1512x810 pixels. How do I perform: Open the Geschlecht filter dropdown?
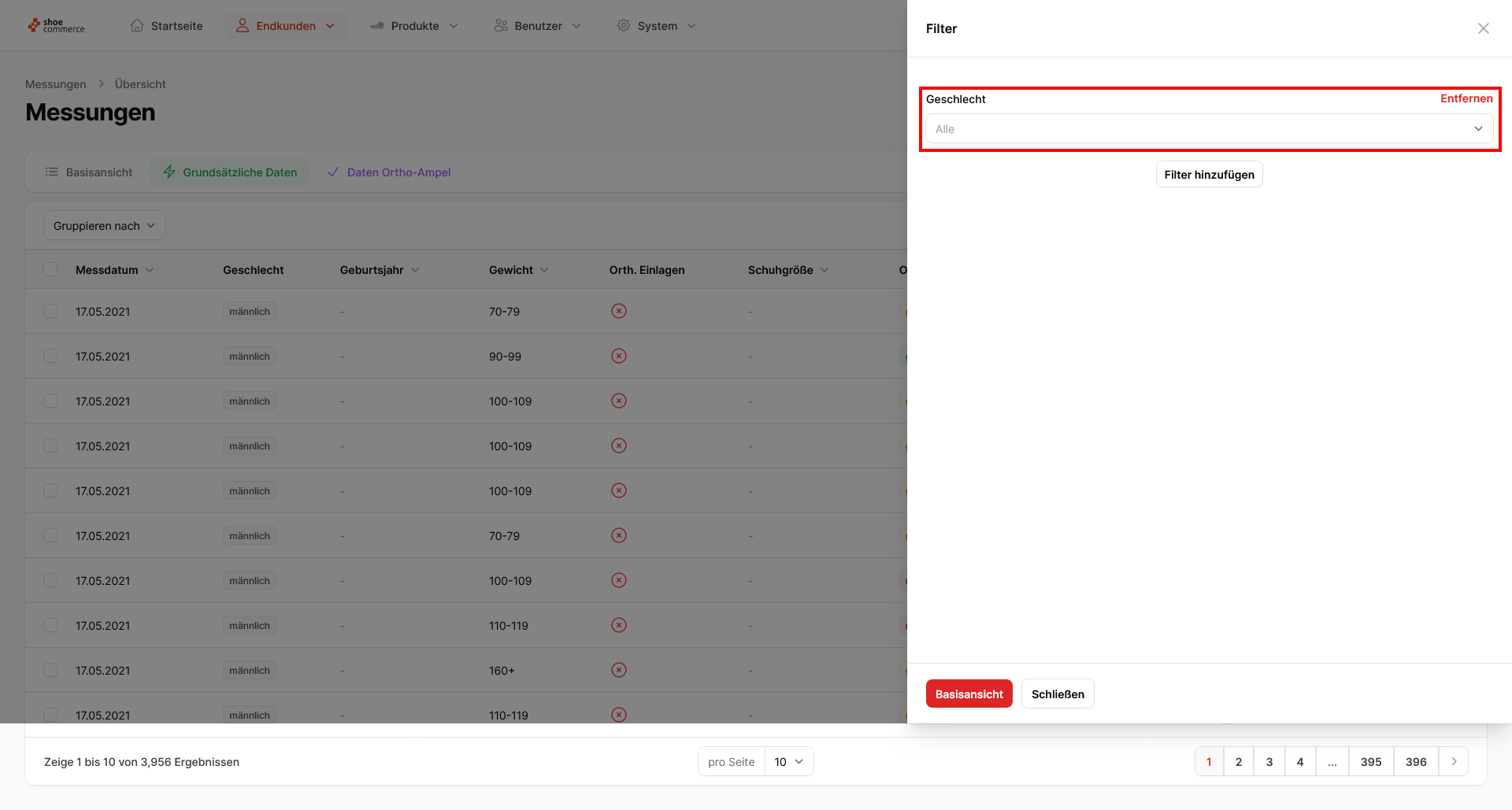[1209, 129]
